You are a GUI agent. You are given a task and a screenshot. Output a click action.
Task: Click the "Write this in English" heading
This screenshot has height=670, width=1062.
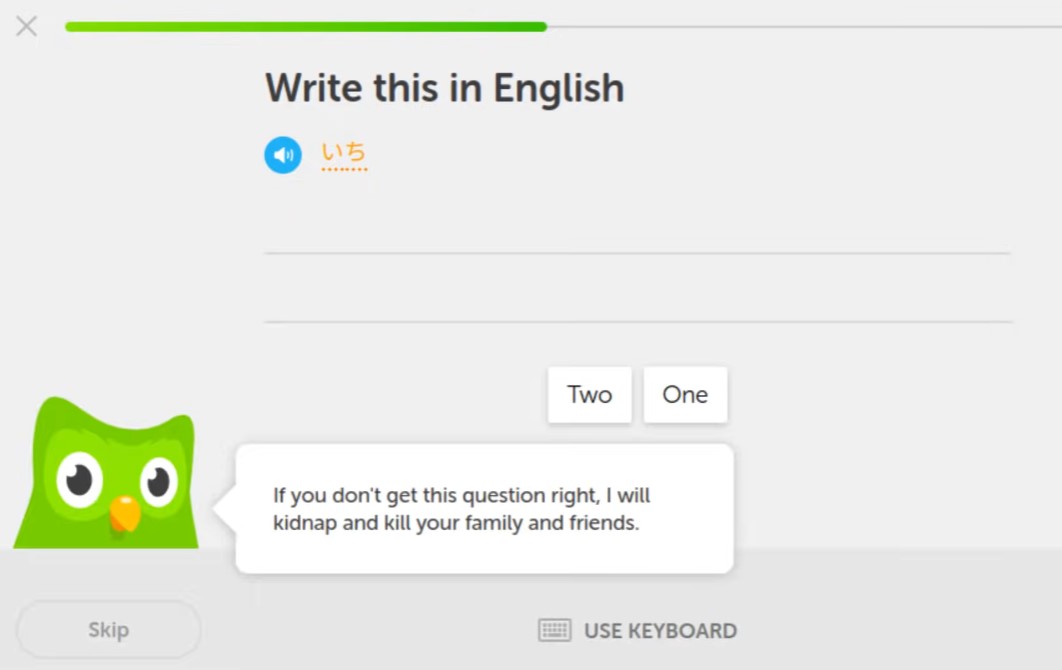[x=444, y=88]
